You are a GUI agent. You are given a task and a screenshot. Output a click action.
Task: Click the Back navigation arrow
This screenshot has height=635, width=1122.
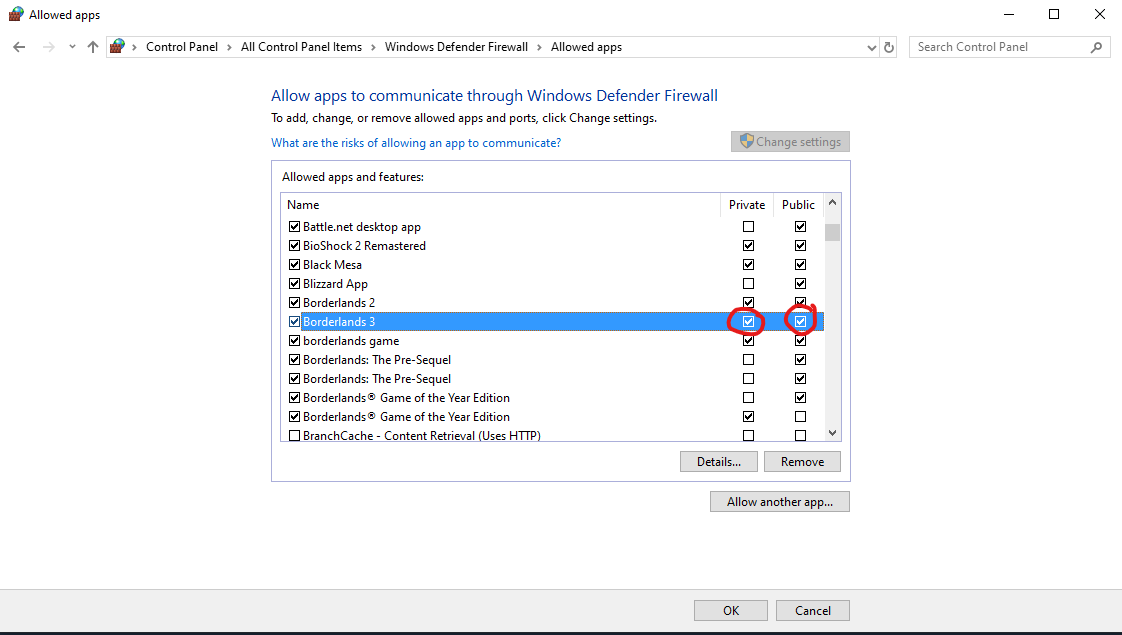19,47
